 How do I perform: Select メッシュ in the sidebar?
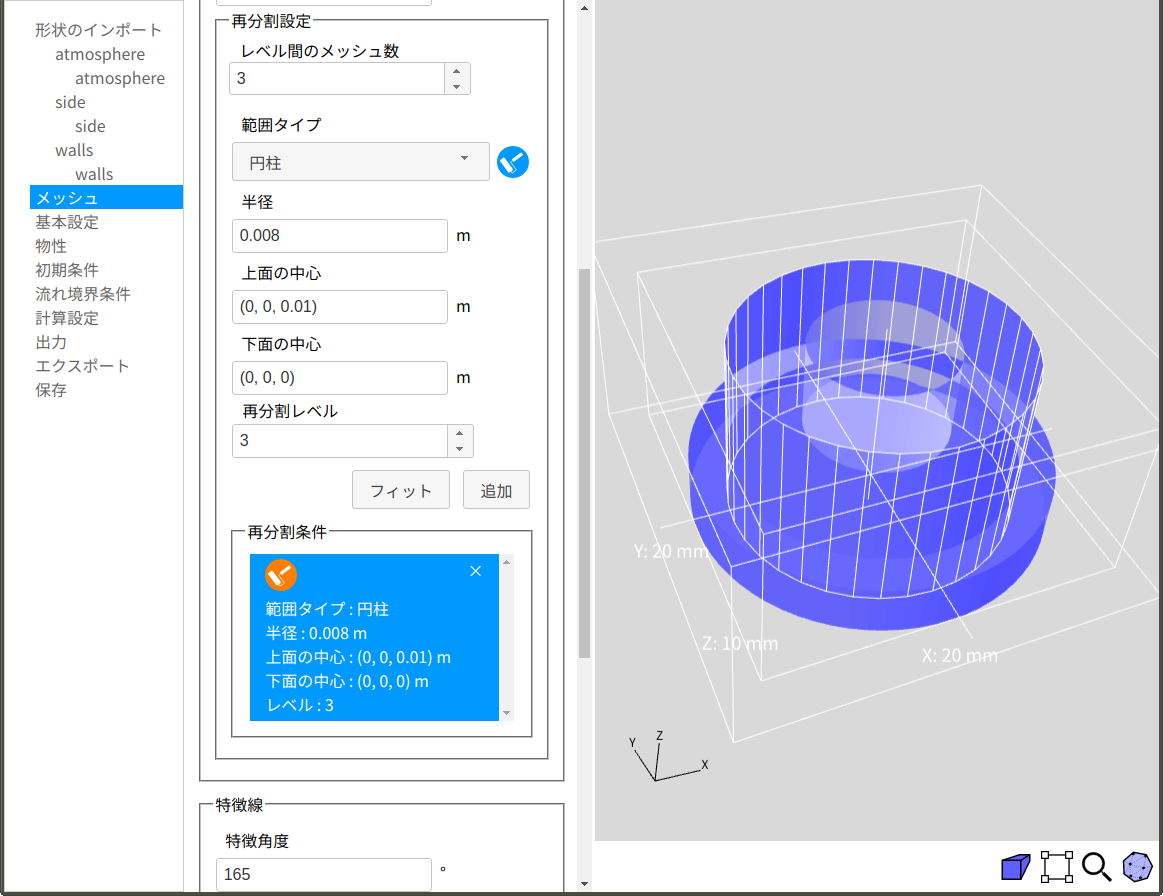[x=106, y=197]
